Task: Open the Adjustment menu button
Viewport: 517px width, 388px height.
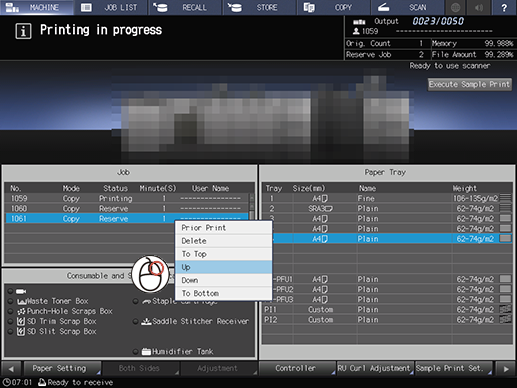Action: [x=219, y=368]
